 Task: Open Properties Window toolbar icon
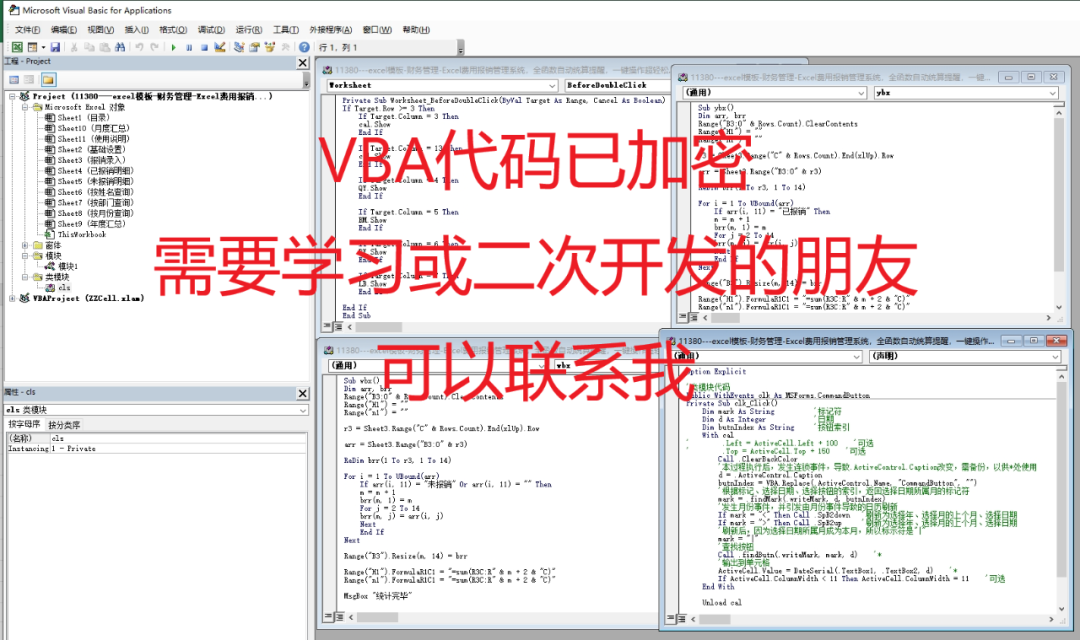tap(254, 48)
